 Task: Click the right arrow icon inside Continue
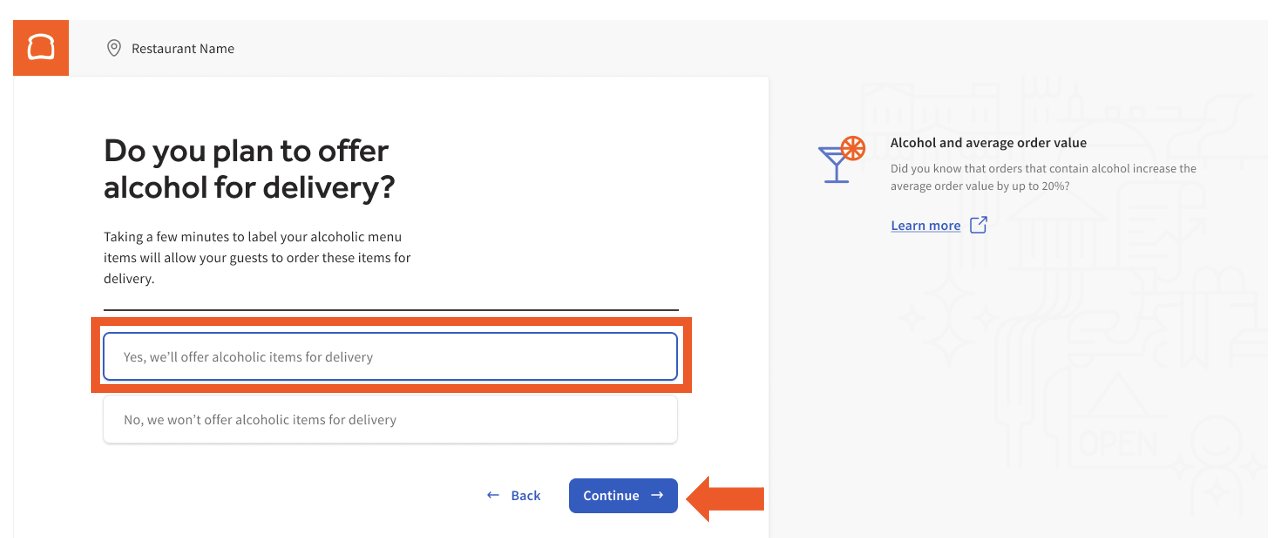tap(657, 496)
